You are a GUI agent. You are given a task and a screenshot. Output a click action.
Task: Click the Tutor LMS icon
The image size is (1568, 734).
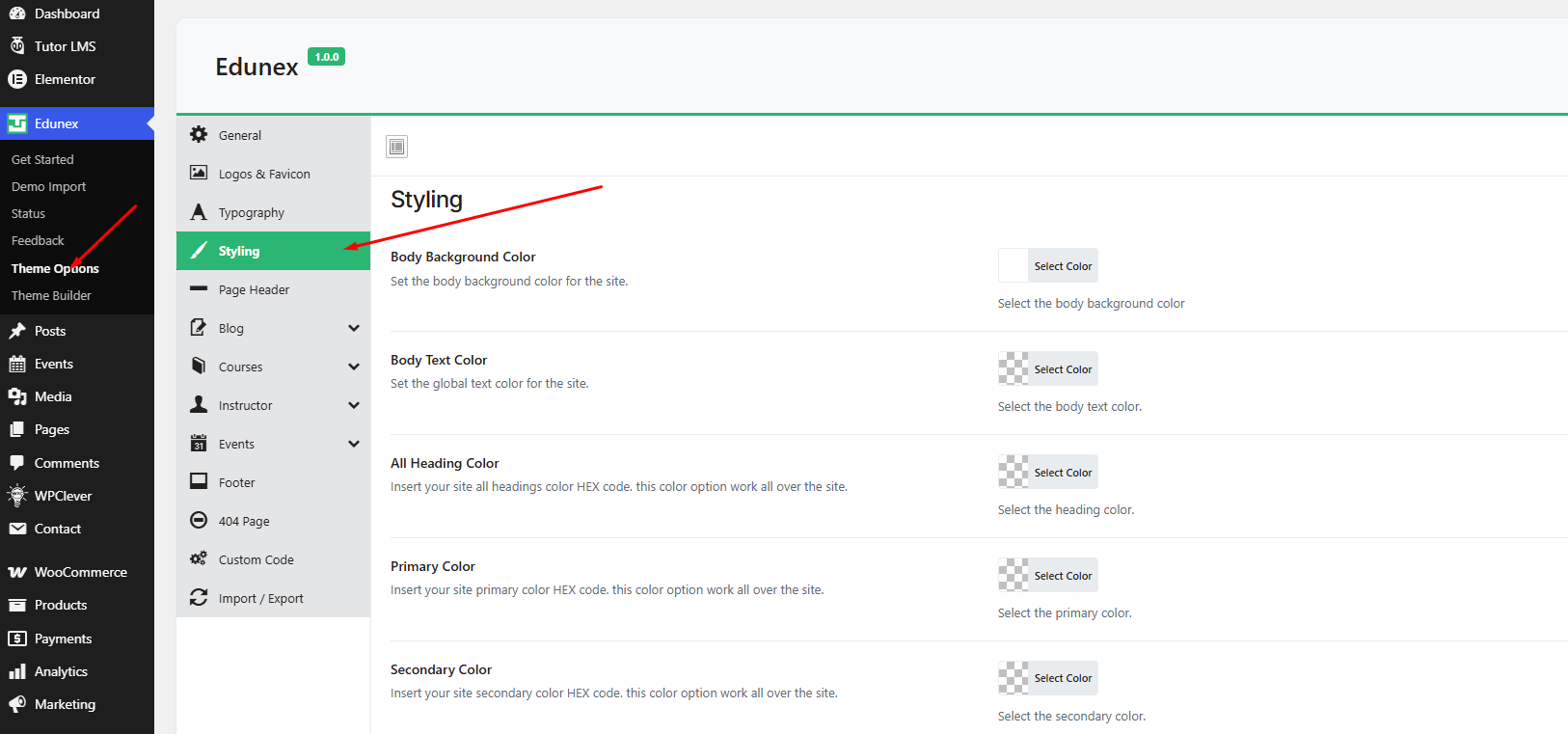pyautogui.click(x=17, y=46)
